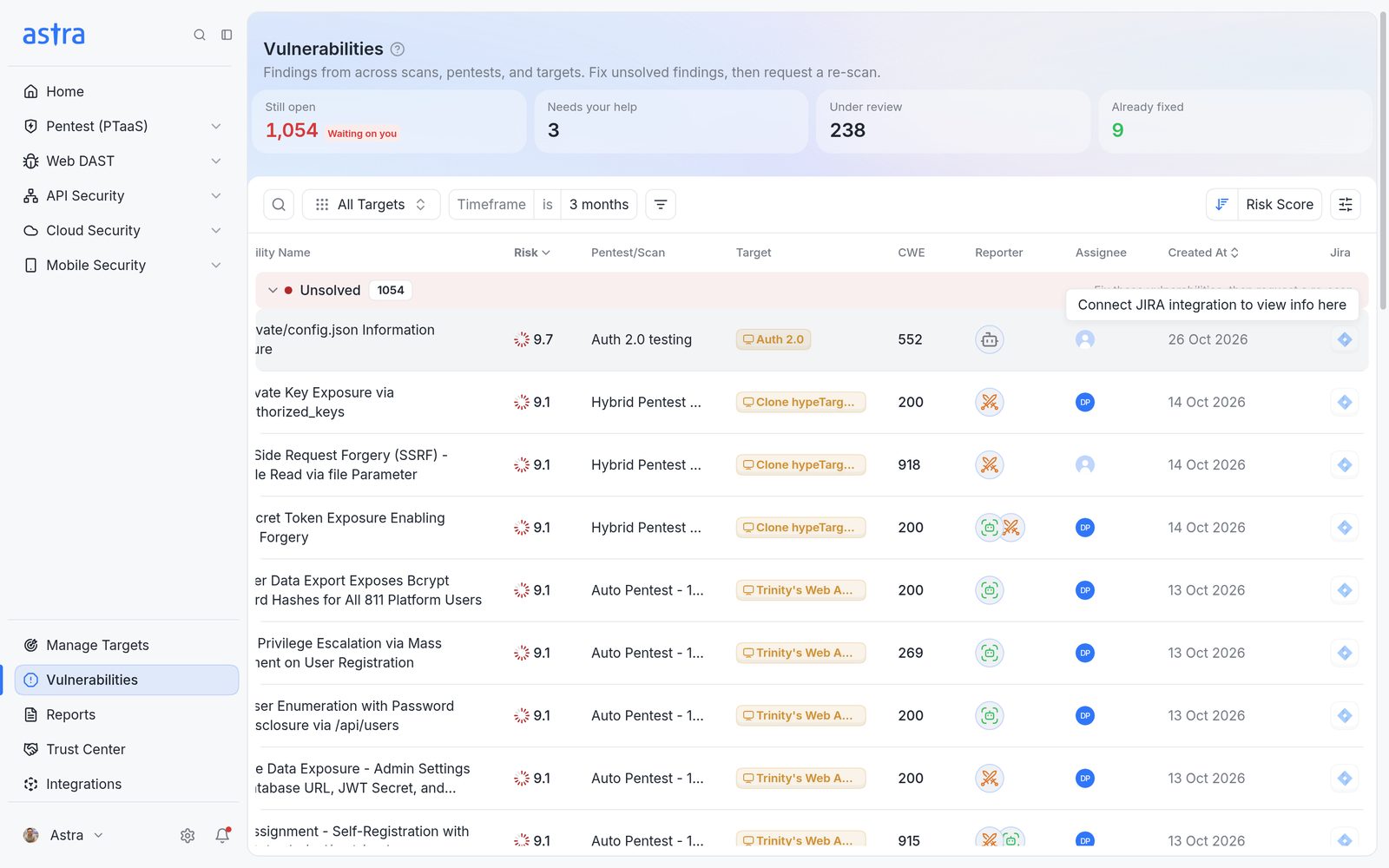Image resolution: width=1389 pixels, height=868 pixels.
Task: Click the reporter bot icon in the Auth 2.0 testing row
Action: 990,339
